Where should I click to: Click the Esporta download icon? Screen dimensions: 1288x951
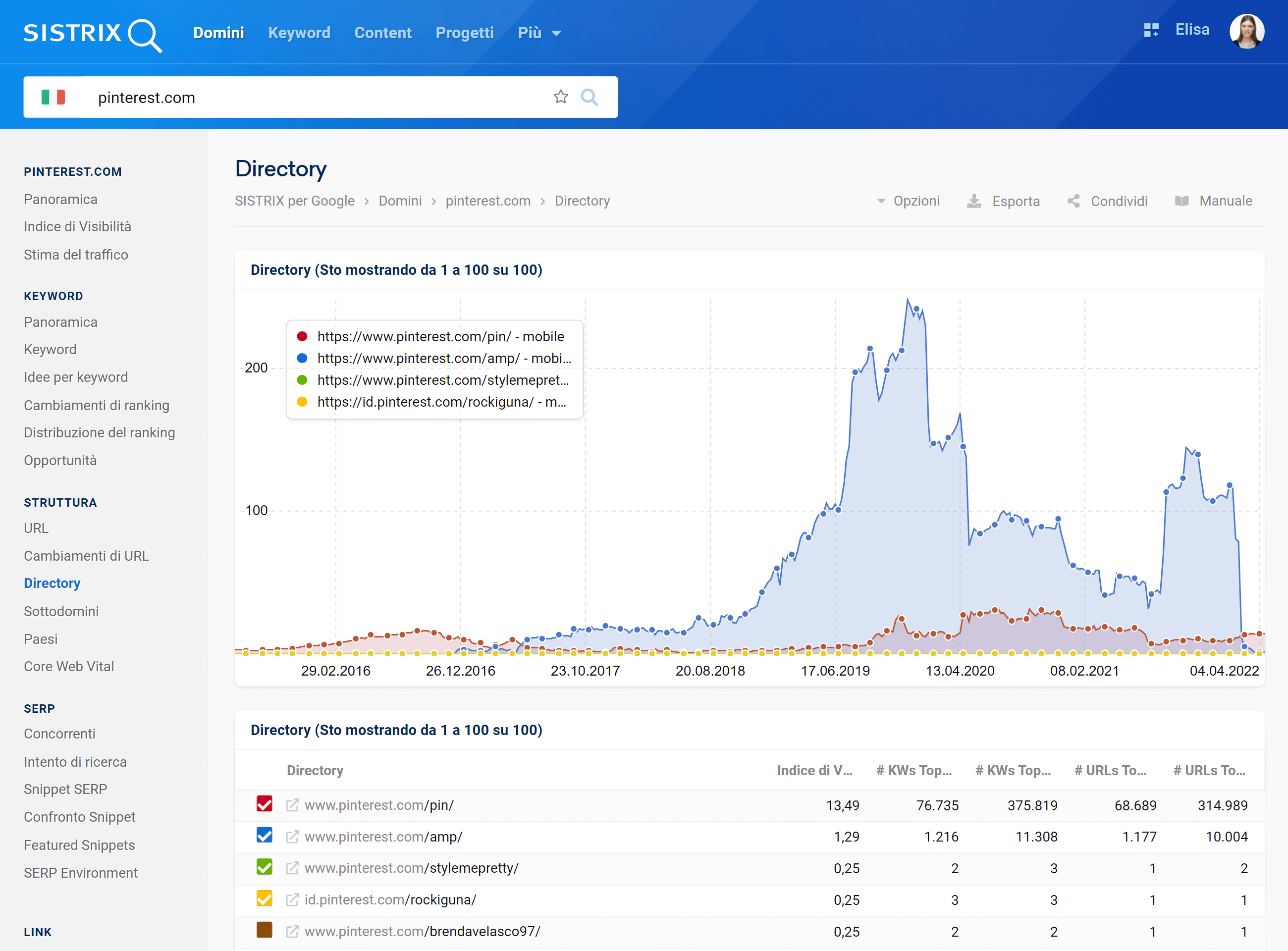pos(973,201)
